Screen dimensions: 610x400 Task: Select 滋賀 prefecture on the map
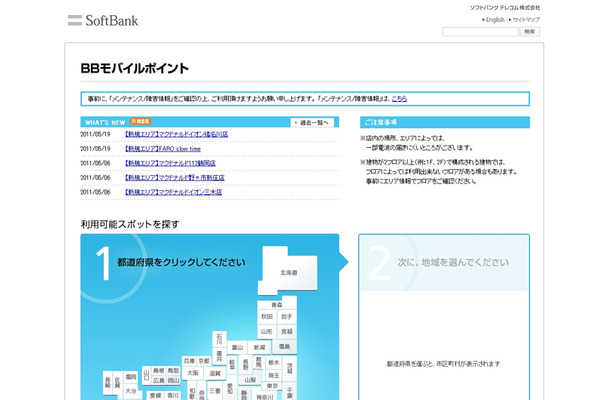[x=215, y=373]
